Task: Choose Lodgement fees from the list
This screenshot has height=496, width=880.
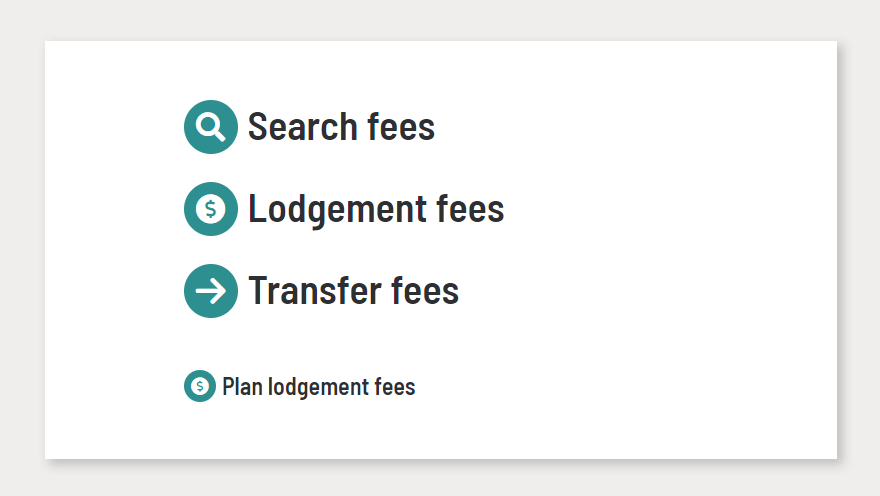Action: [x=376, y=209]
